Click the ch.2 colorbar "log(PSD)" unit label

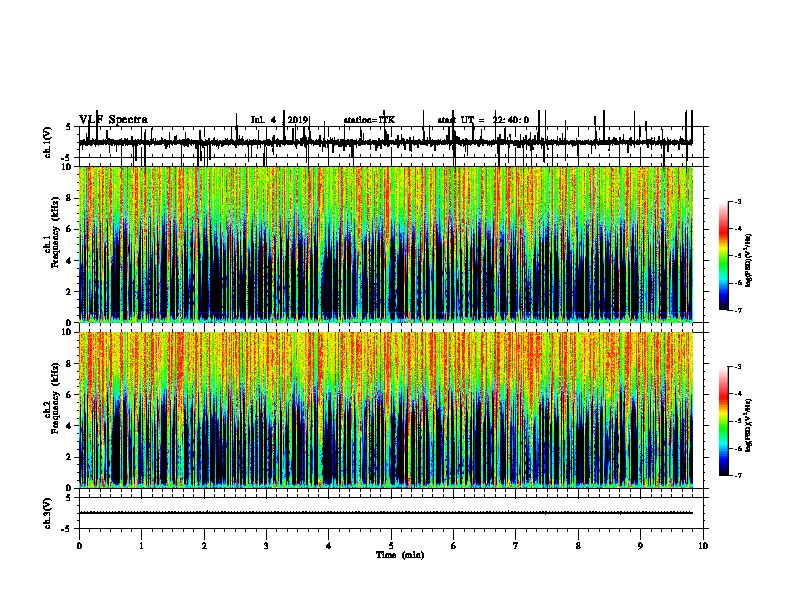click(x=749, y=426)
